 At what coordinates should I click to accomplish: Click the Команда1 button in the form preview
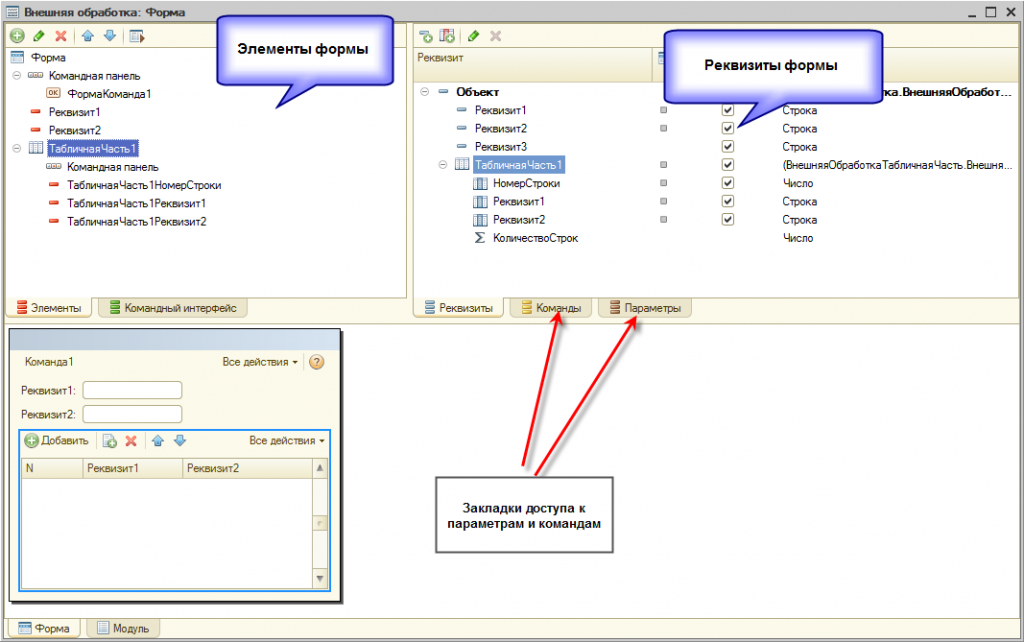coord(49,362)
